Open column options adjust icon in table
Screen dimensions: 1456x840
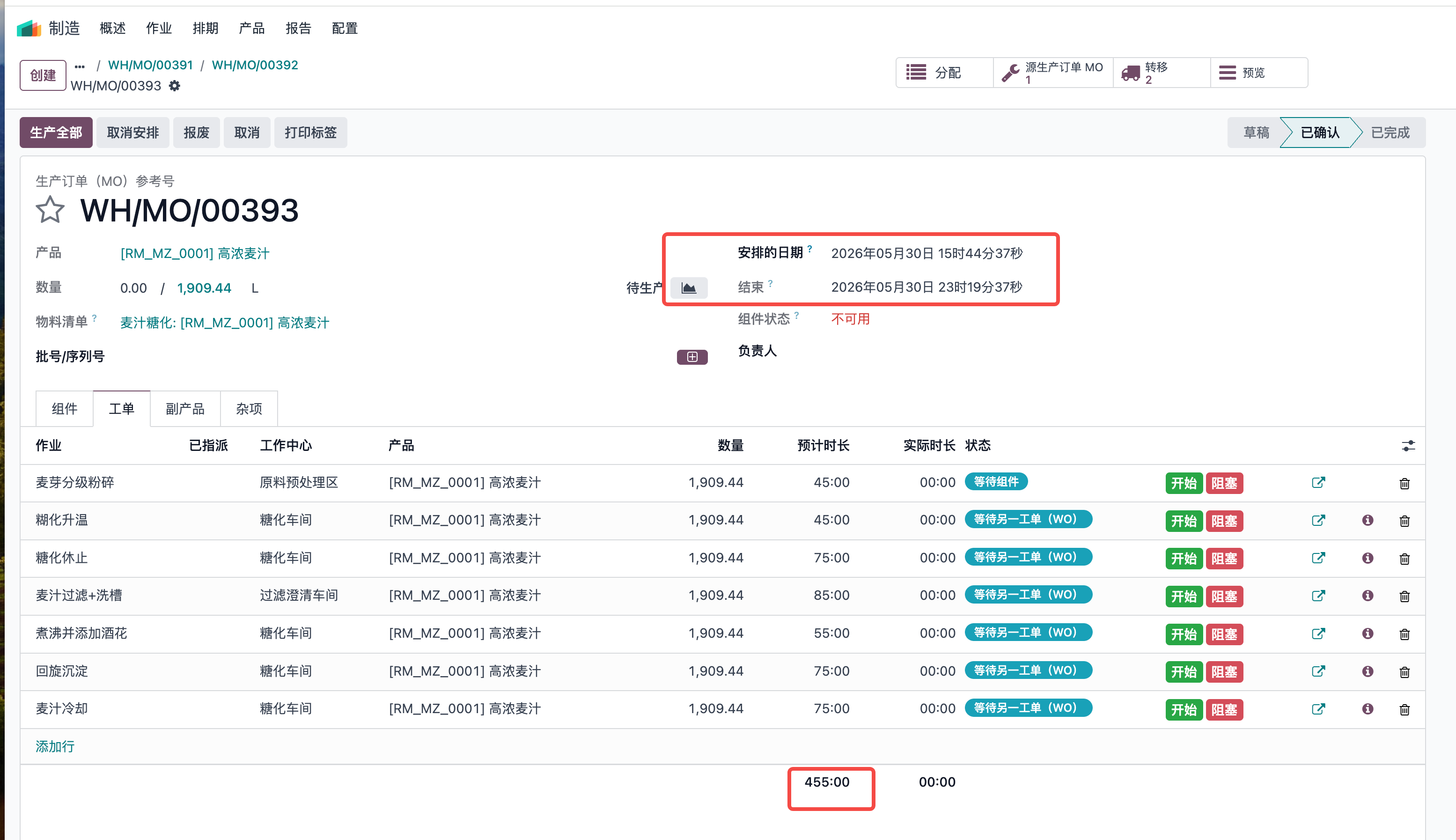(x=1408, y=445)
